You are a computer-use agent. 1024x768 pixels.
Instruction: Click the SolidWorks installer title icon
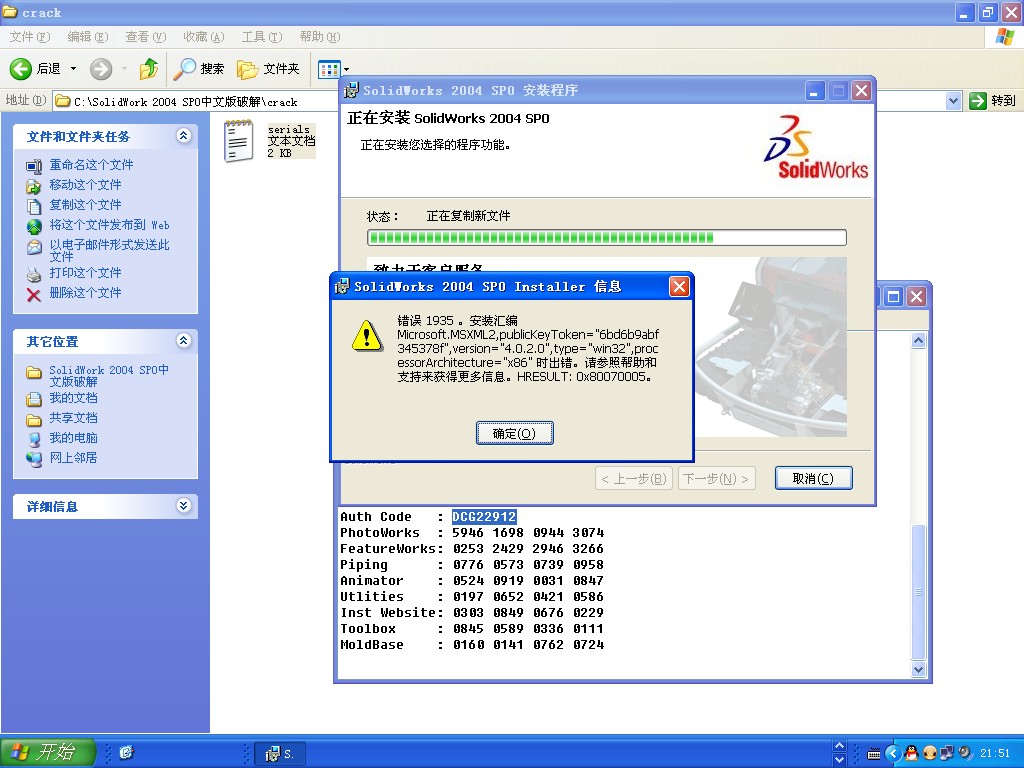pyautogui.click(x=351, y=90)
